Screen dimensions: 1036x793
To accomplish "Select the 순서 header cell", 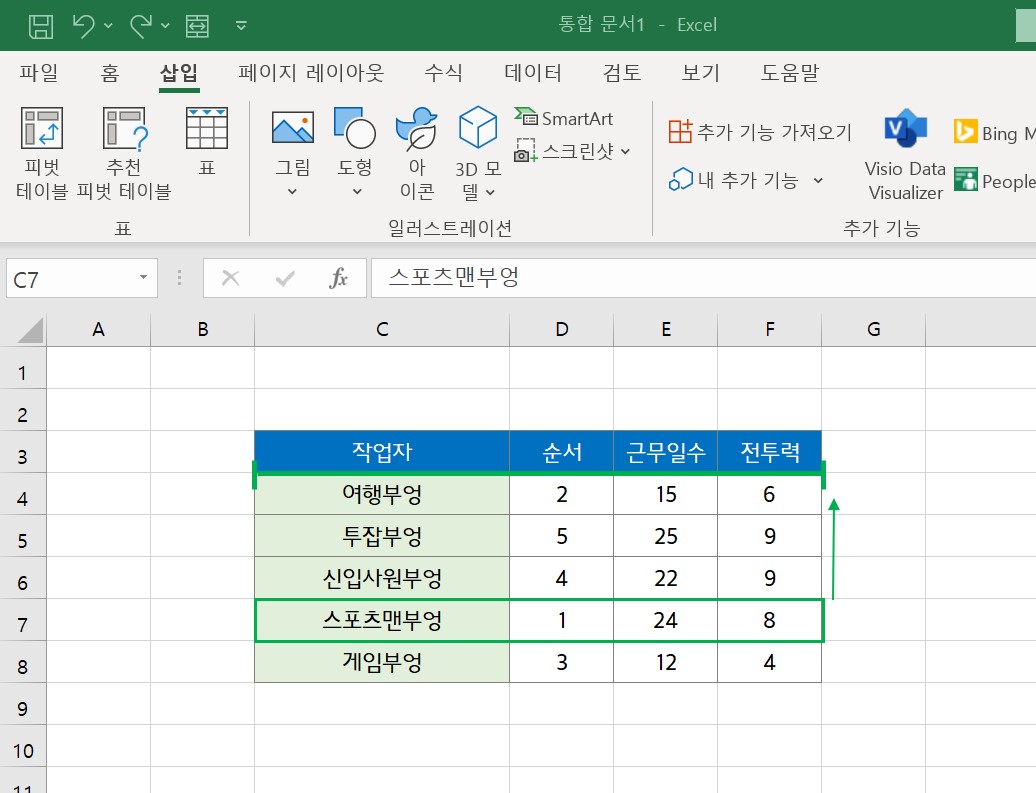I will click(562, 452).
